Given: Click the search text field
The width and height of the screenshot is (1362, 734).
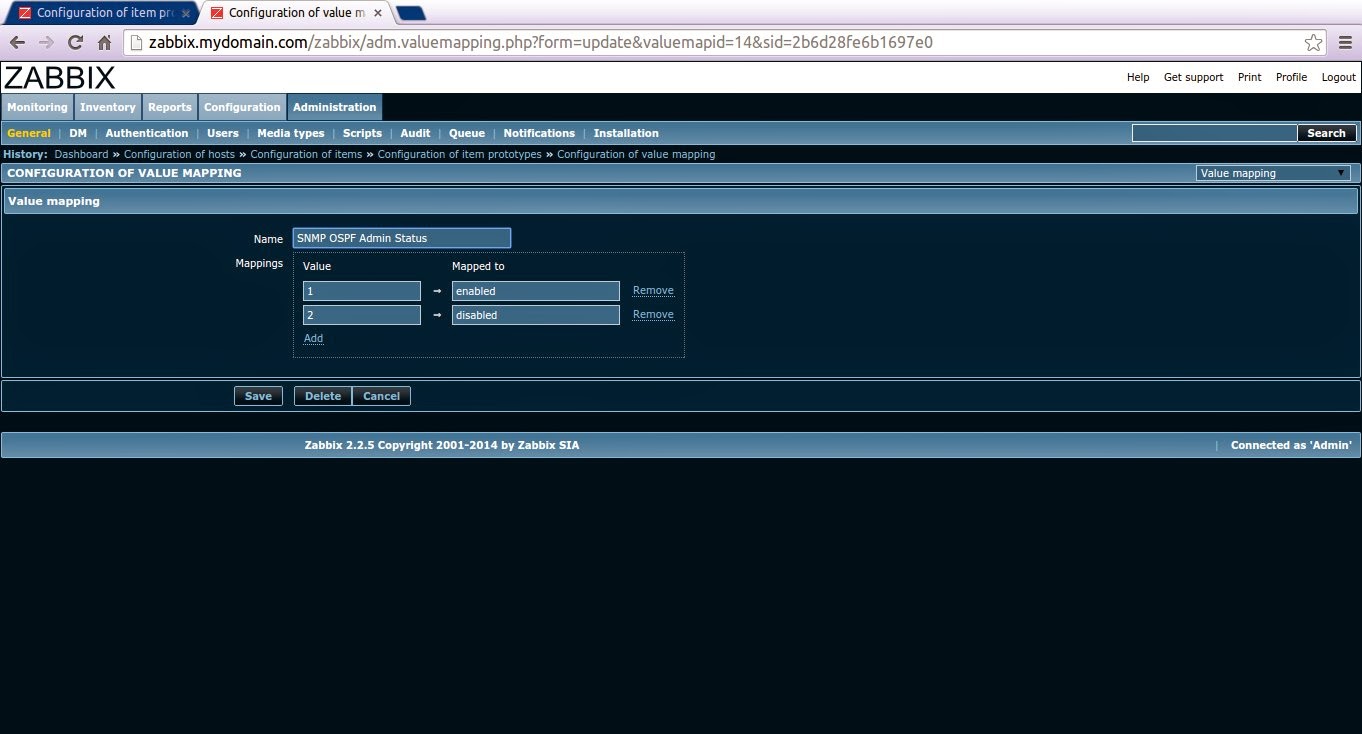Looking at the screenshot, I should (x=1214, y=133).
